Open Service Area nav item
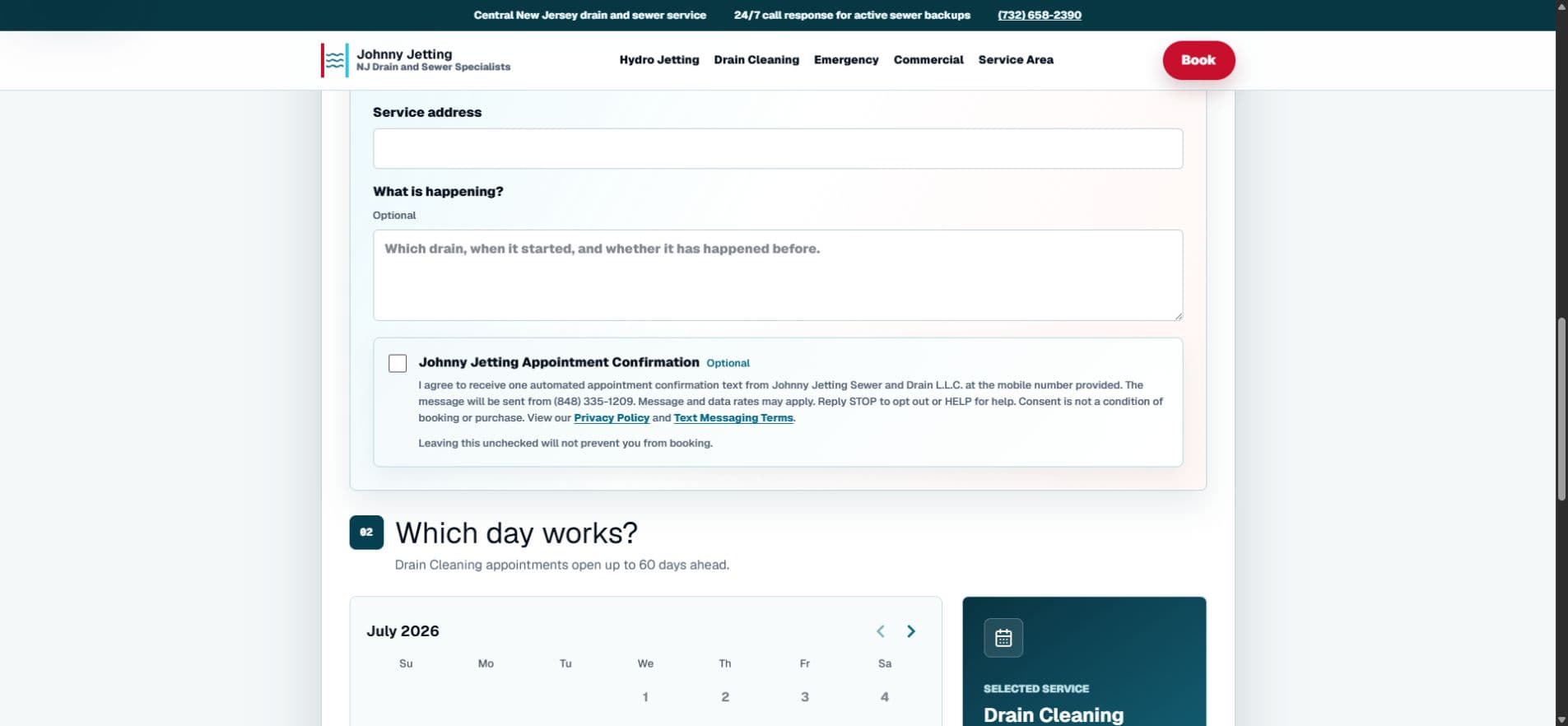 click(x=1016, y=60)
